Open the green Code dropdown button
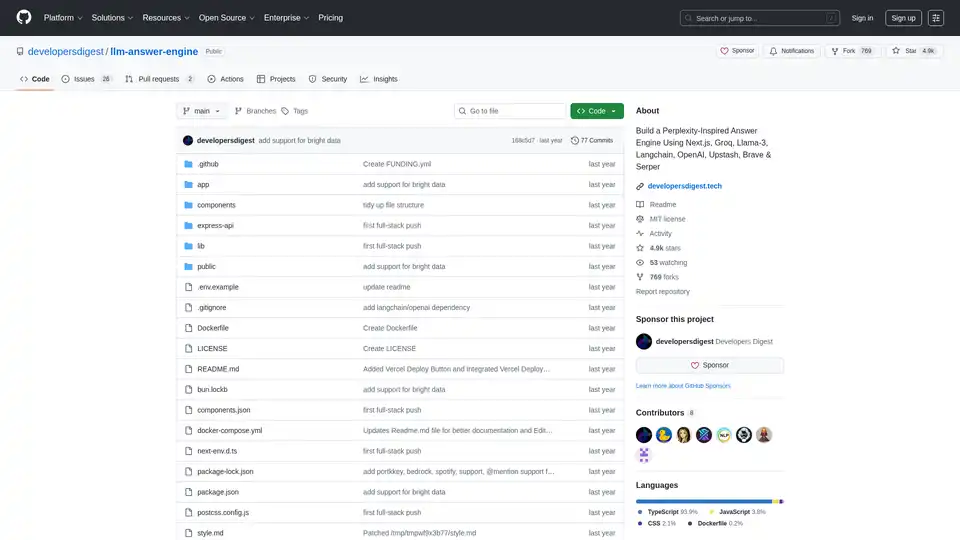This screenshot has width=960, height=540. (597, 111)
